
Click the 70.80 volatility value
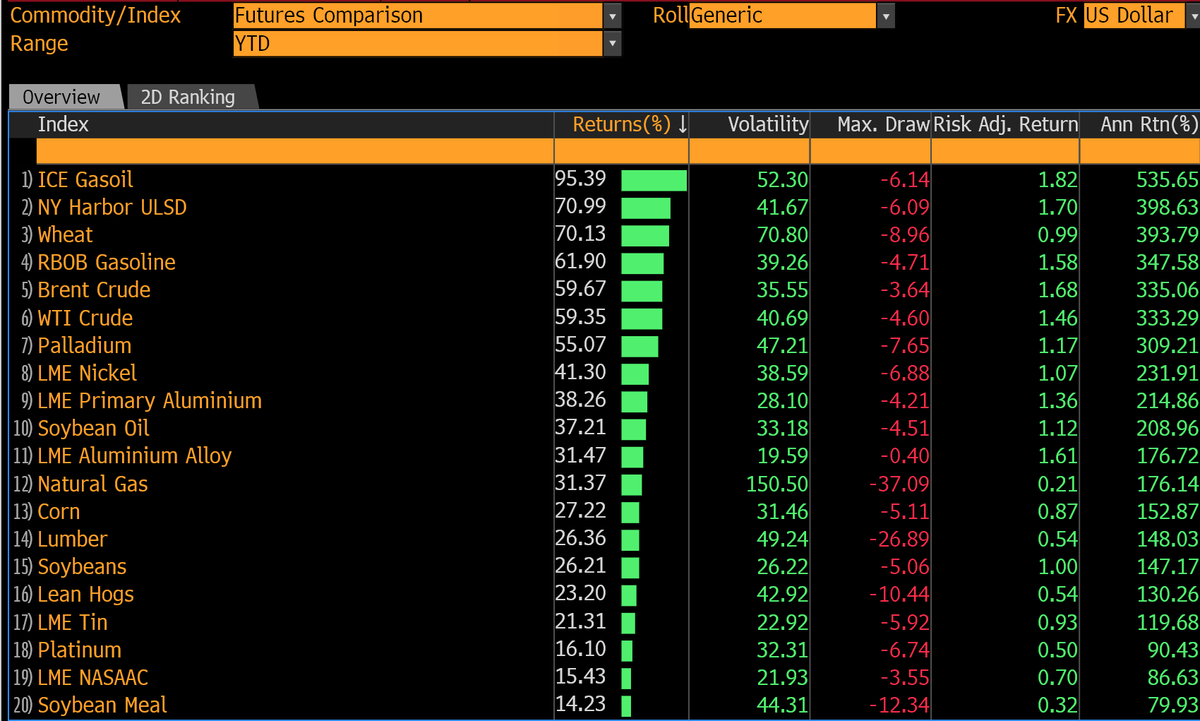(x=783, y=235)
